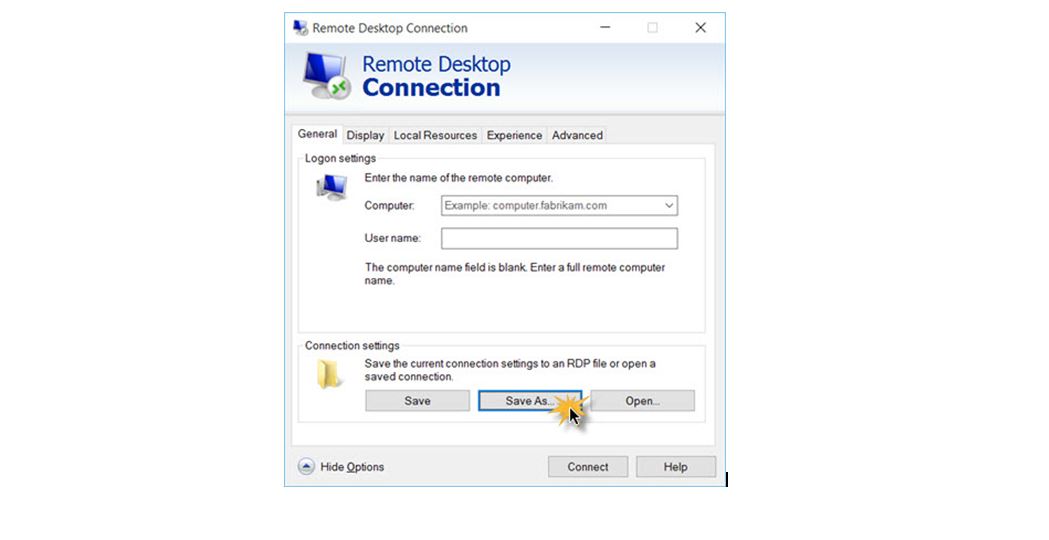Viewport: 1049px width, 540px height.
Task: Click into the User name field
Action: pyautogui.click(x=559, y=238)
